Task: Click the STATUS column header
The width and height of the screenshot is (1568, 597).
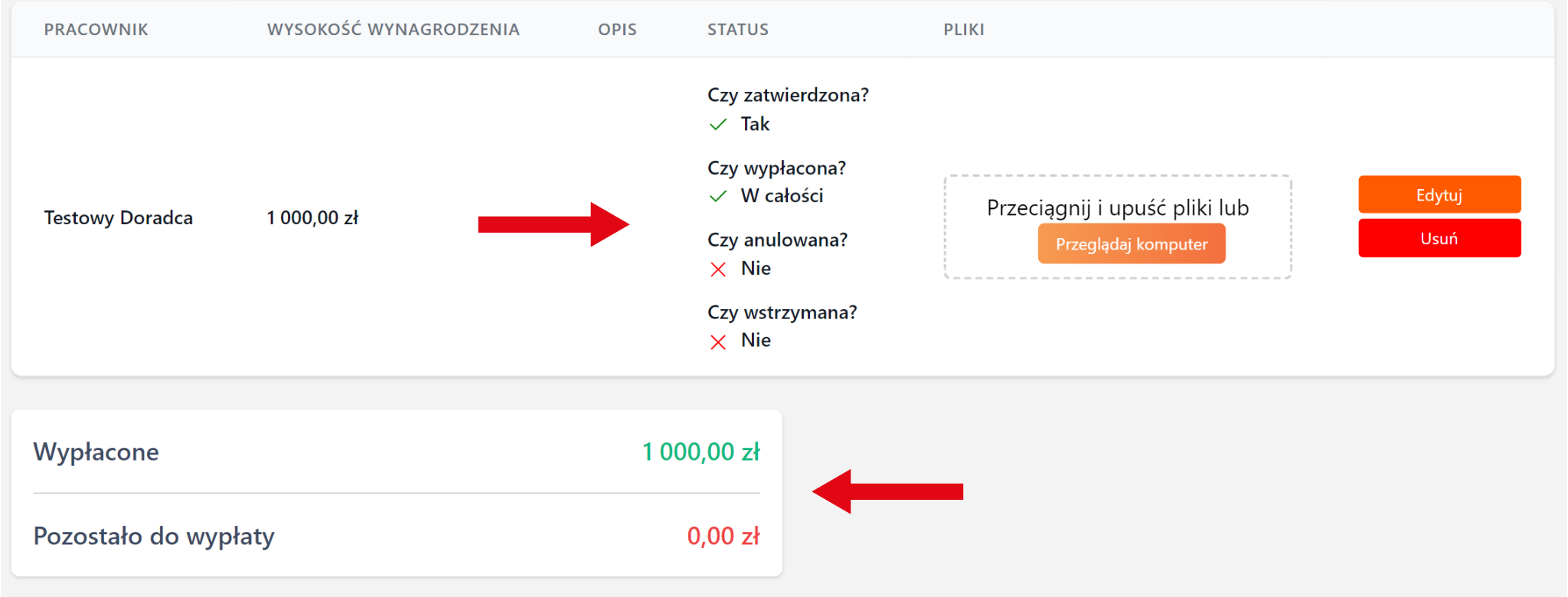Action: tap(737, 30)
